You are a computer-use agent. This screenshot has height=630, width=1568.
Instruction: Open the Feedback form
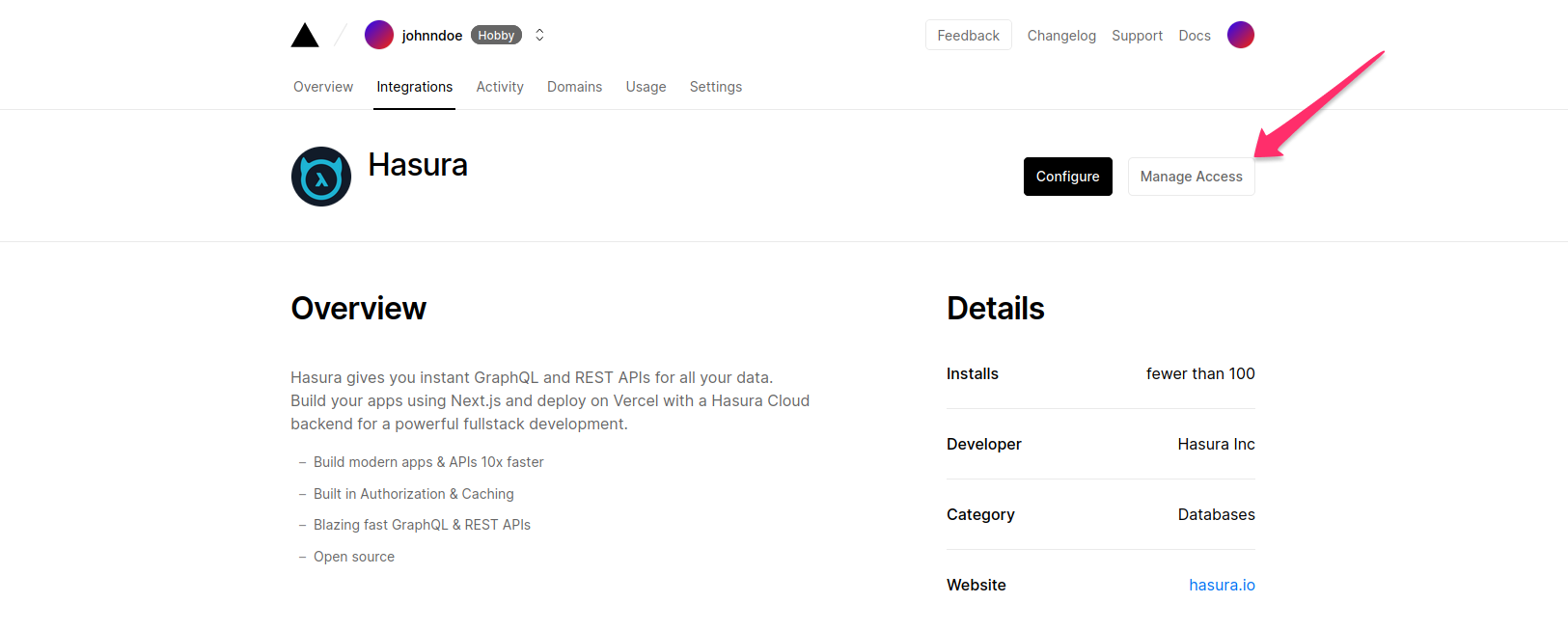(968, 36)
